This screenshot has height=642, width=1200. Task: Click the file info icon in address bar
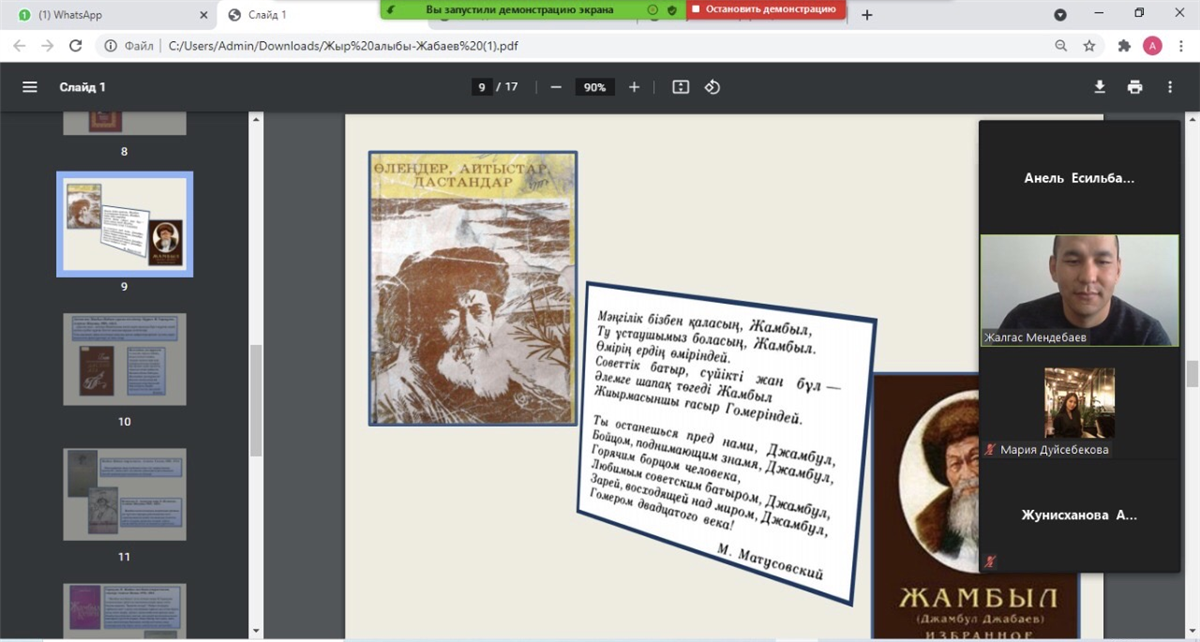point(110,46)
